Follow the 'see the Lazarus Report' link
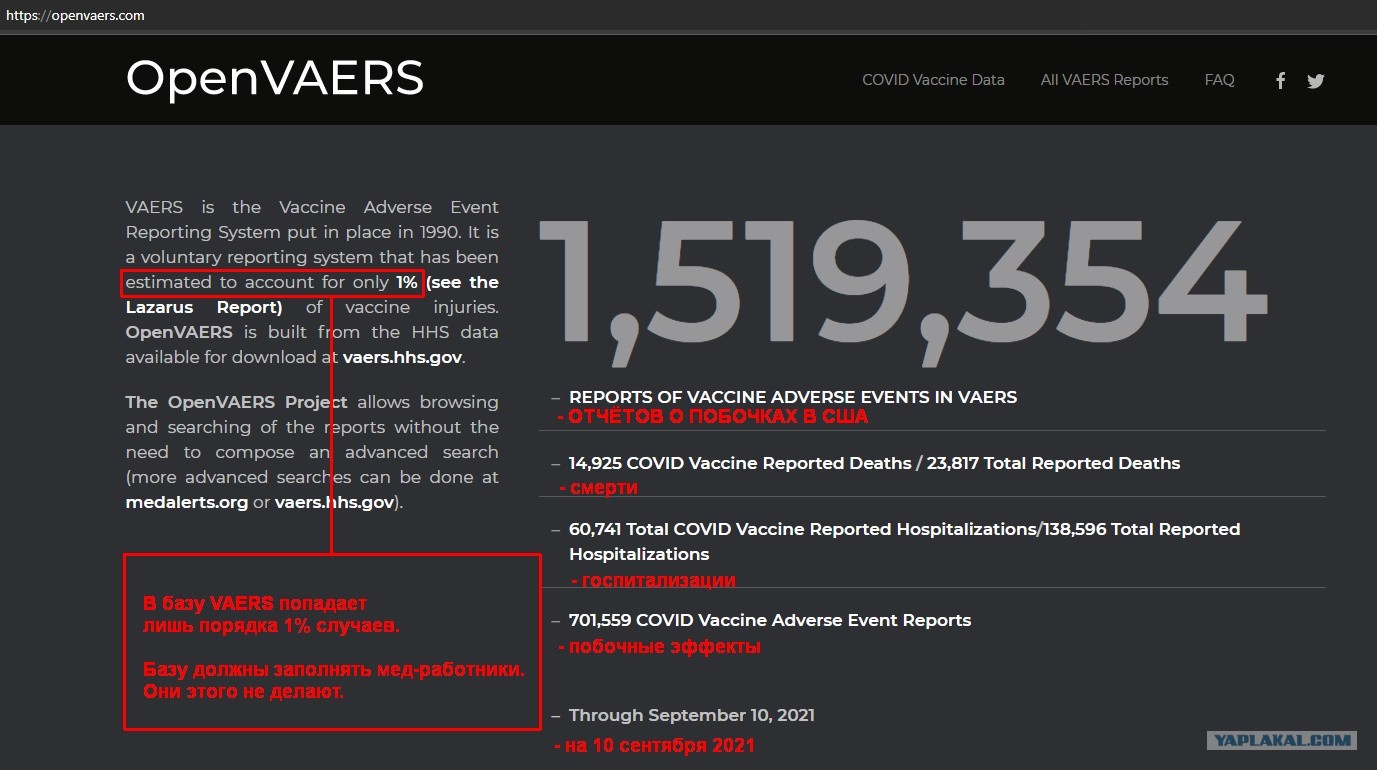Viewport: 1377px width, 770px height. 312,295
